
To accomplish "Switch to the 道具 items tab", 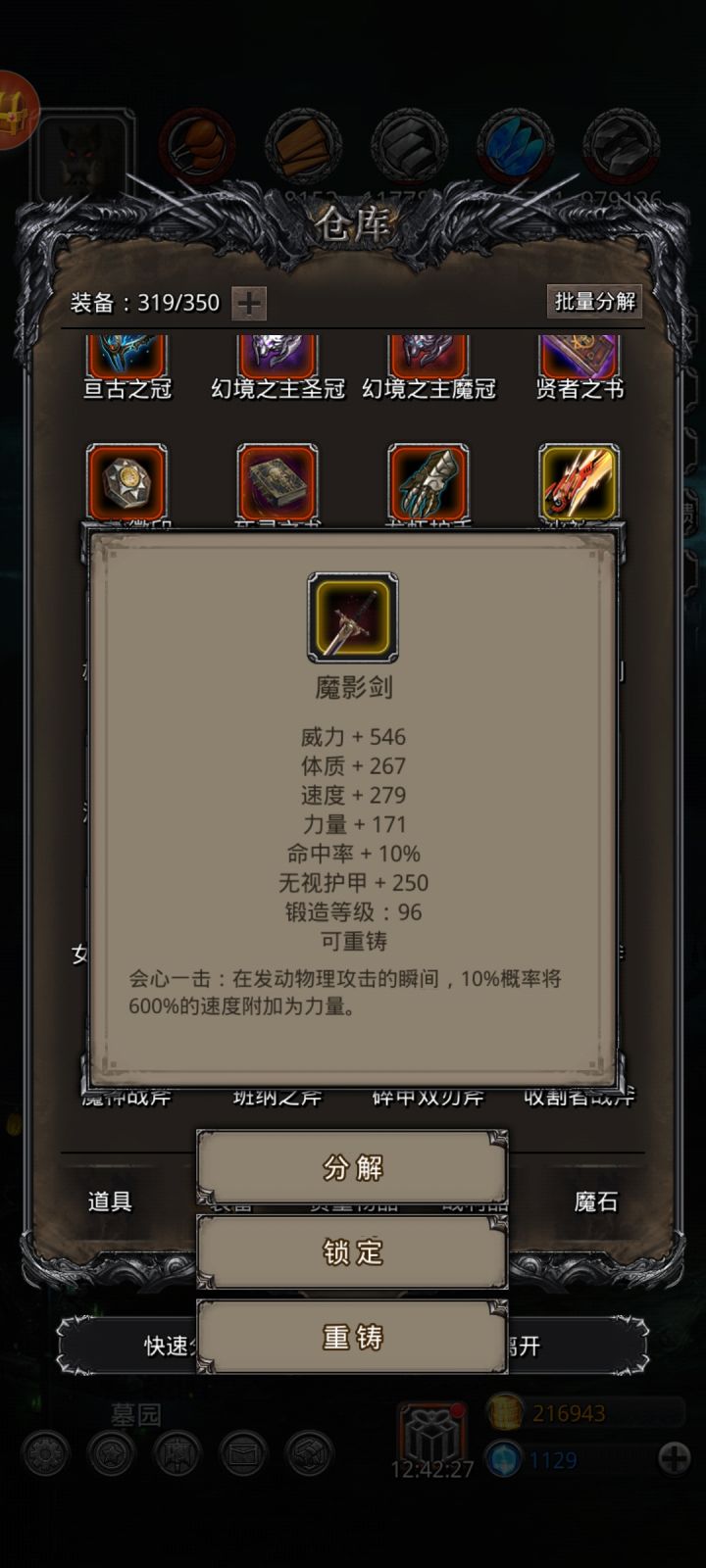I will (x=110, y=1201).
